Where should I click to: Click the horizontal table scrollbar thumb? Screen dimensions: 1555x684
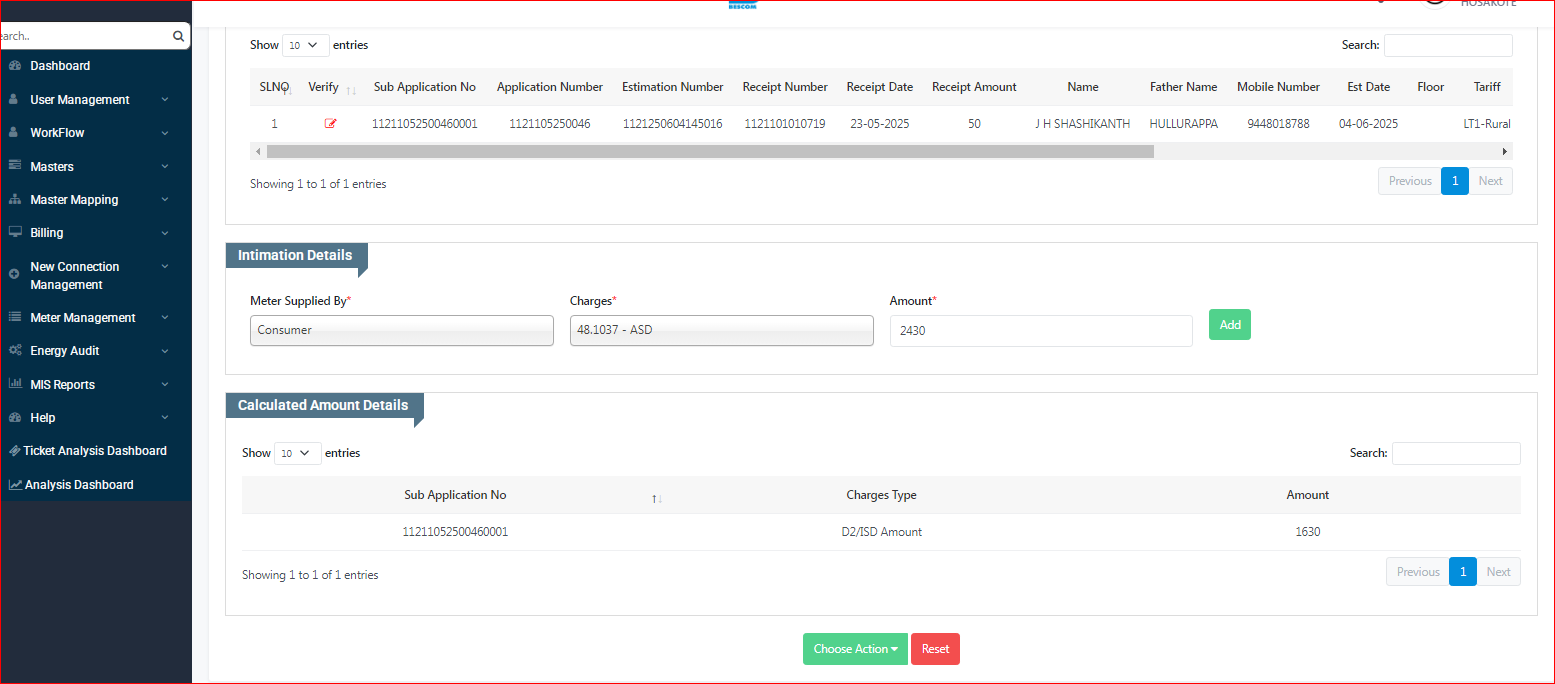click(710, 151)
